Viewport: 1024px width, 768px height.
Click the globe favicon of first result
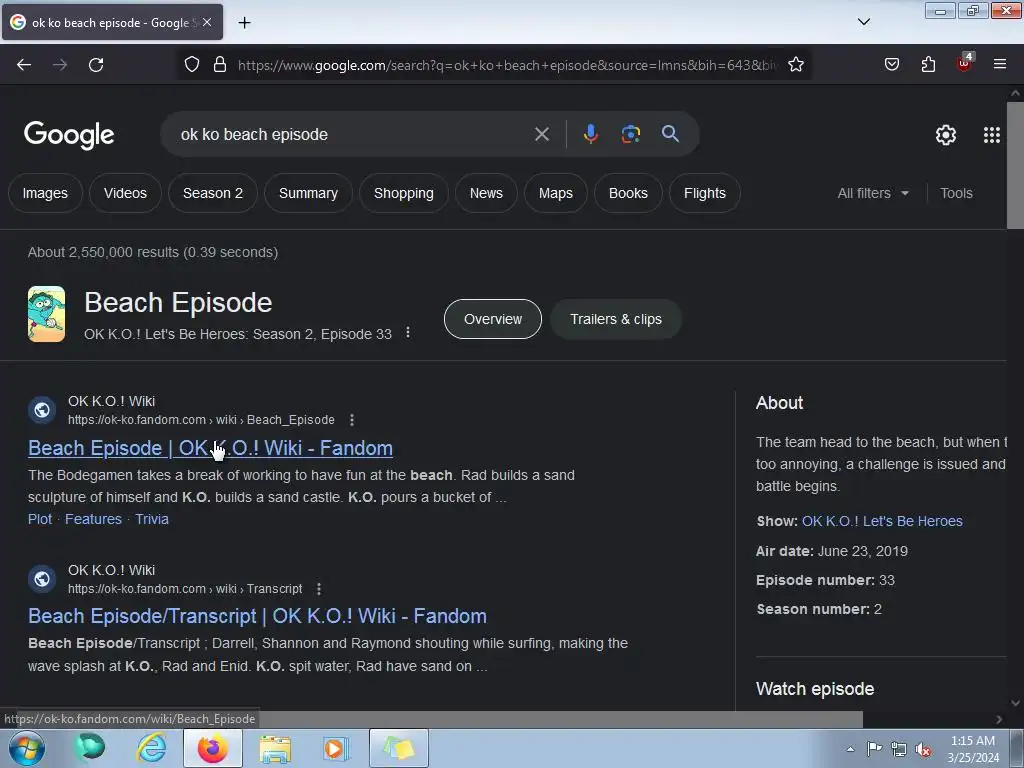(x=42, y=409)
